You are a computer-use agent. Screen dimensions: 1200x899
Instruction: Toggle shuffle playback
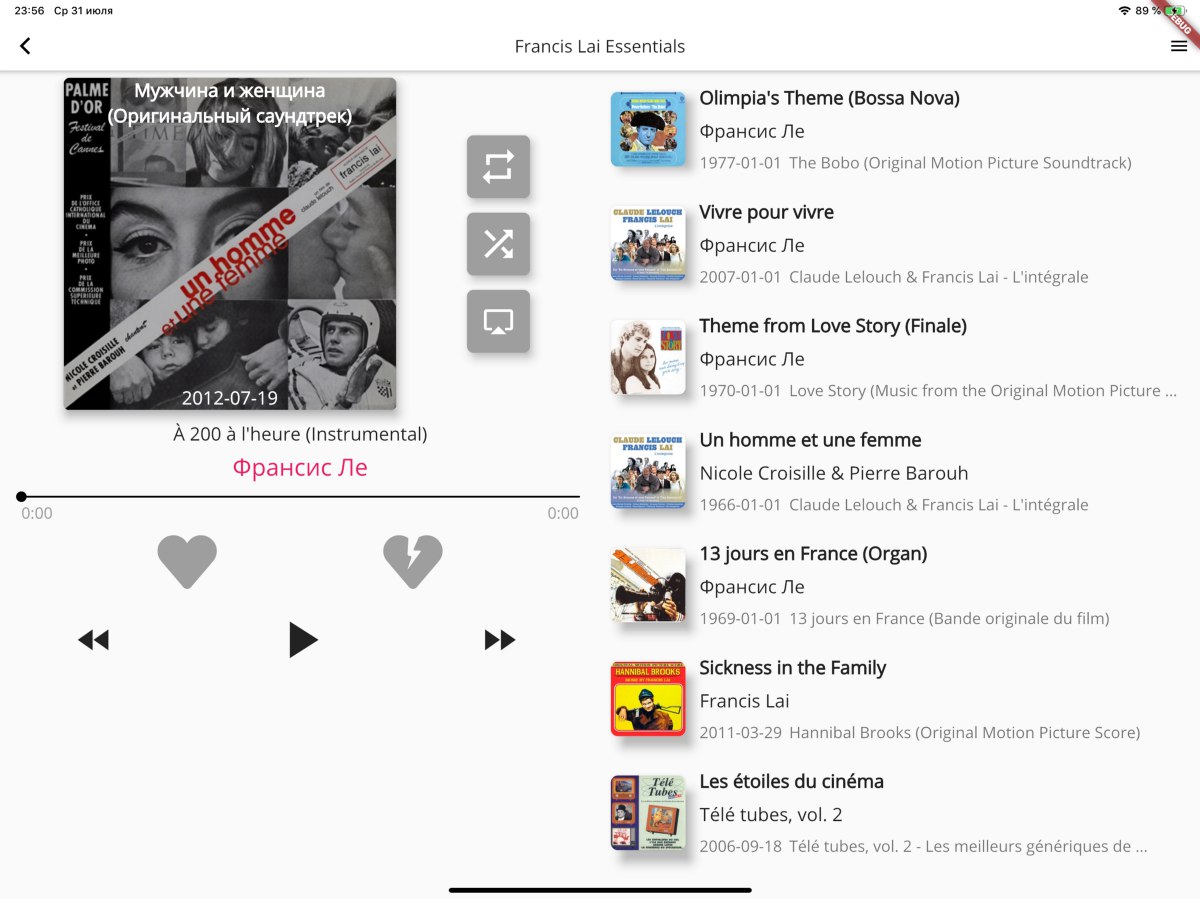(498, 244)
